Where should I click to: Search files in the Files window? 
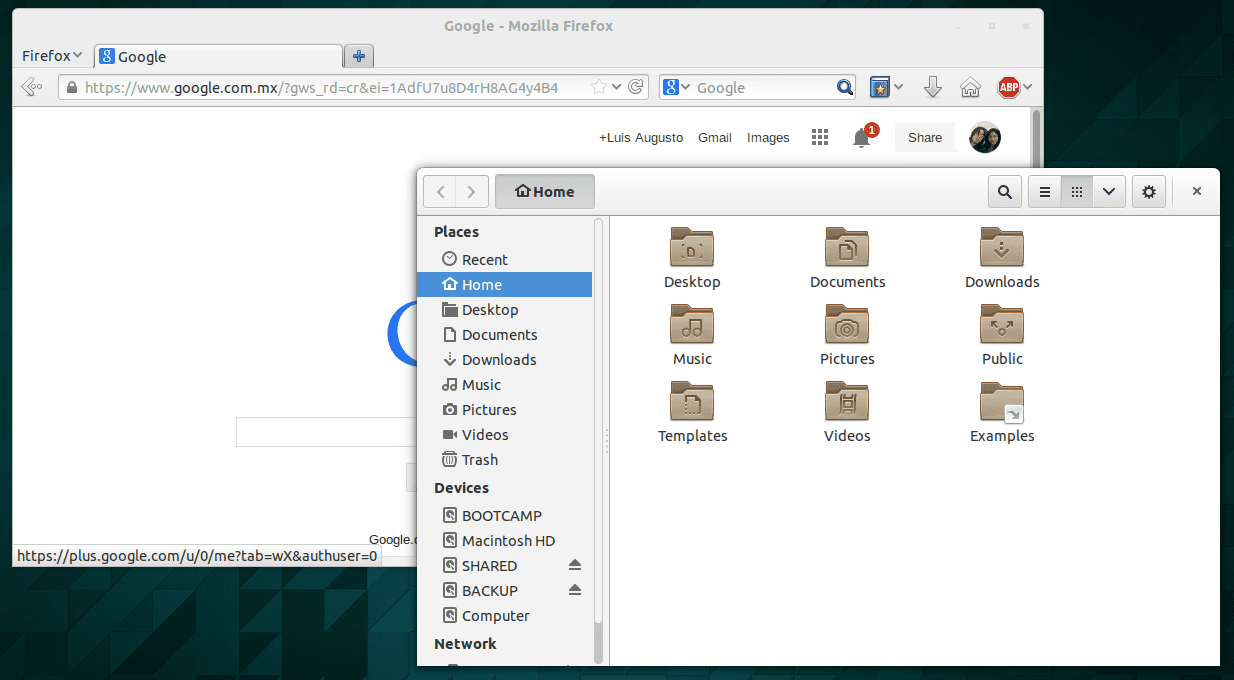click(x=1004, y=192)
